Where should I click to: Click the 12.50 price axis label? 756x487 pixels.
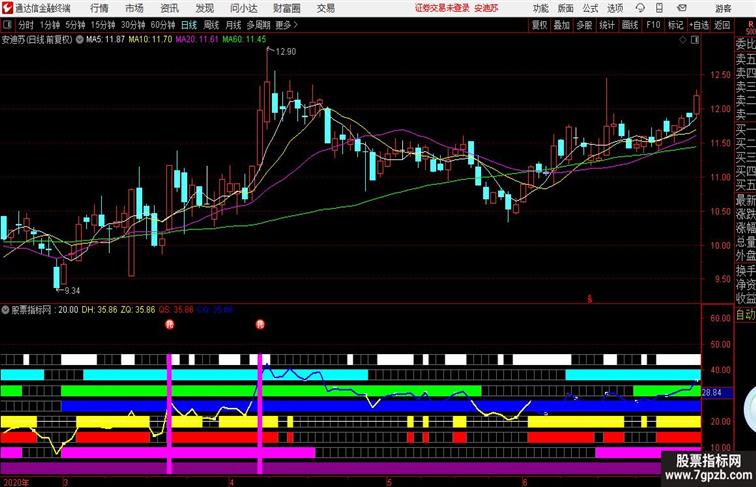[x=720, y=75]
